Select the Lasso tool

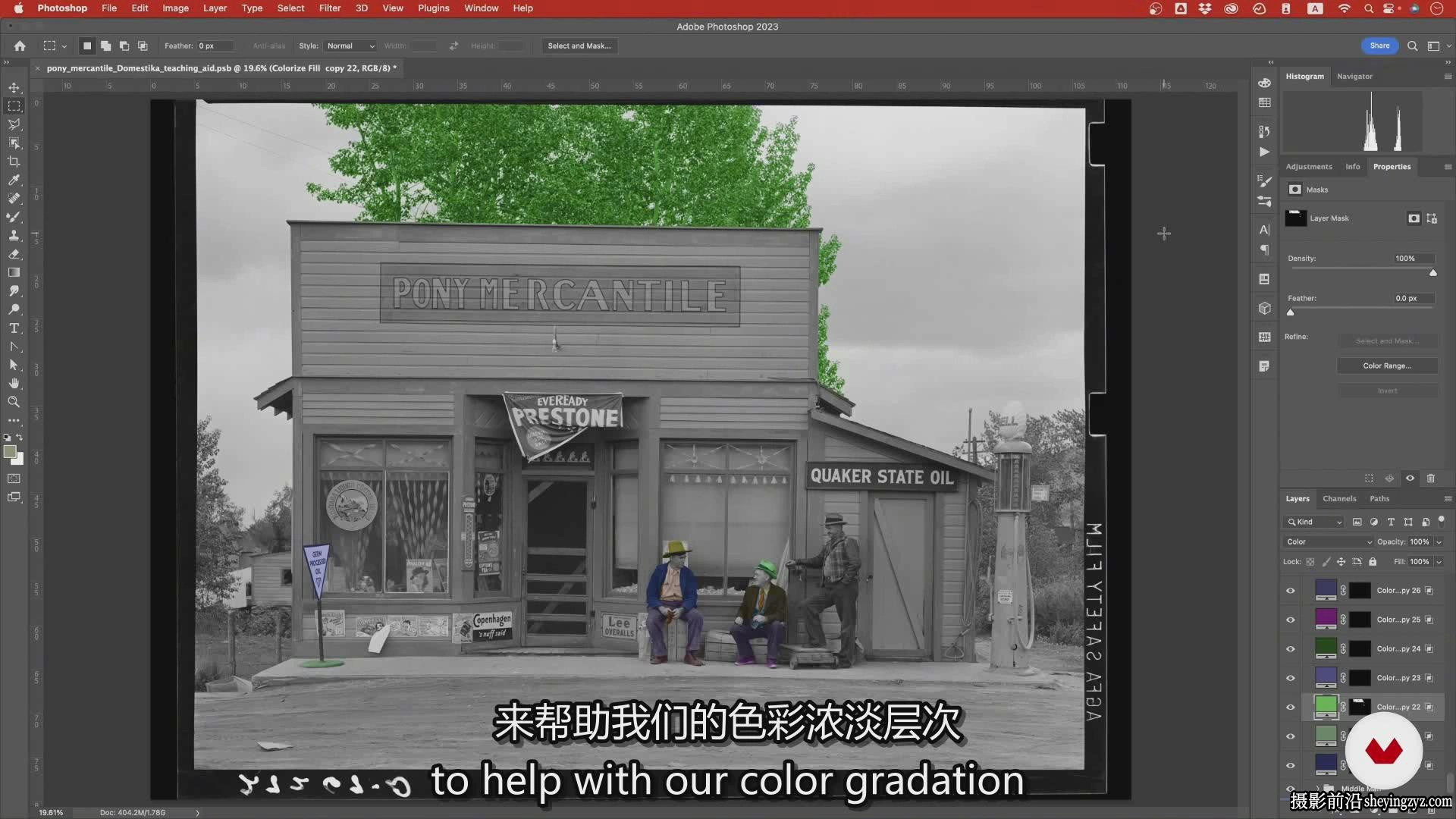pyautogui.click(x=14, y=124)
